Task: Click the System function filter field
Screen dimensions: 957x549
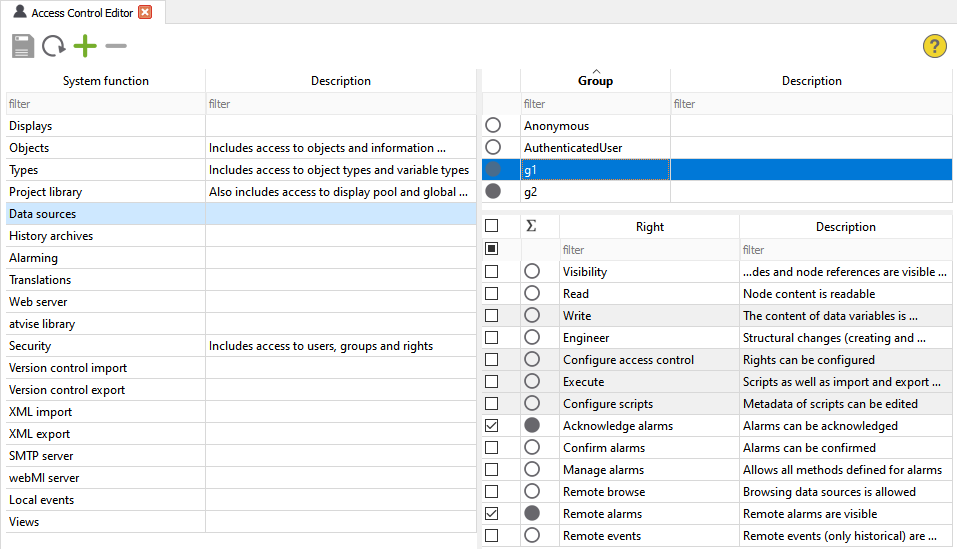Action: click(x=105, y=104)
